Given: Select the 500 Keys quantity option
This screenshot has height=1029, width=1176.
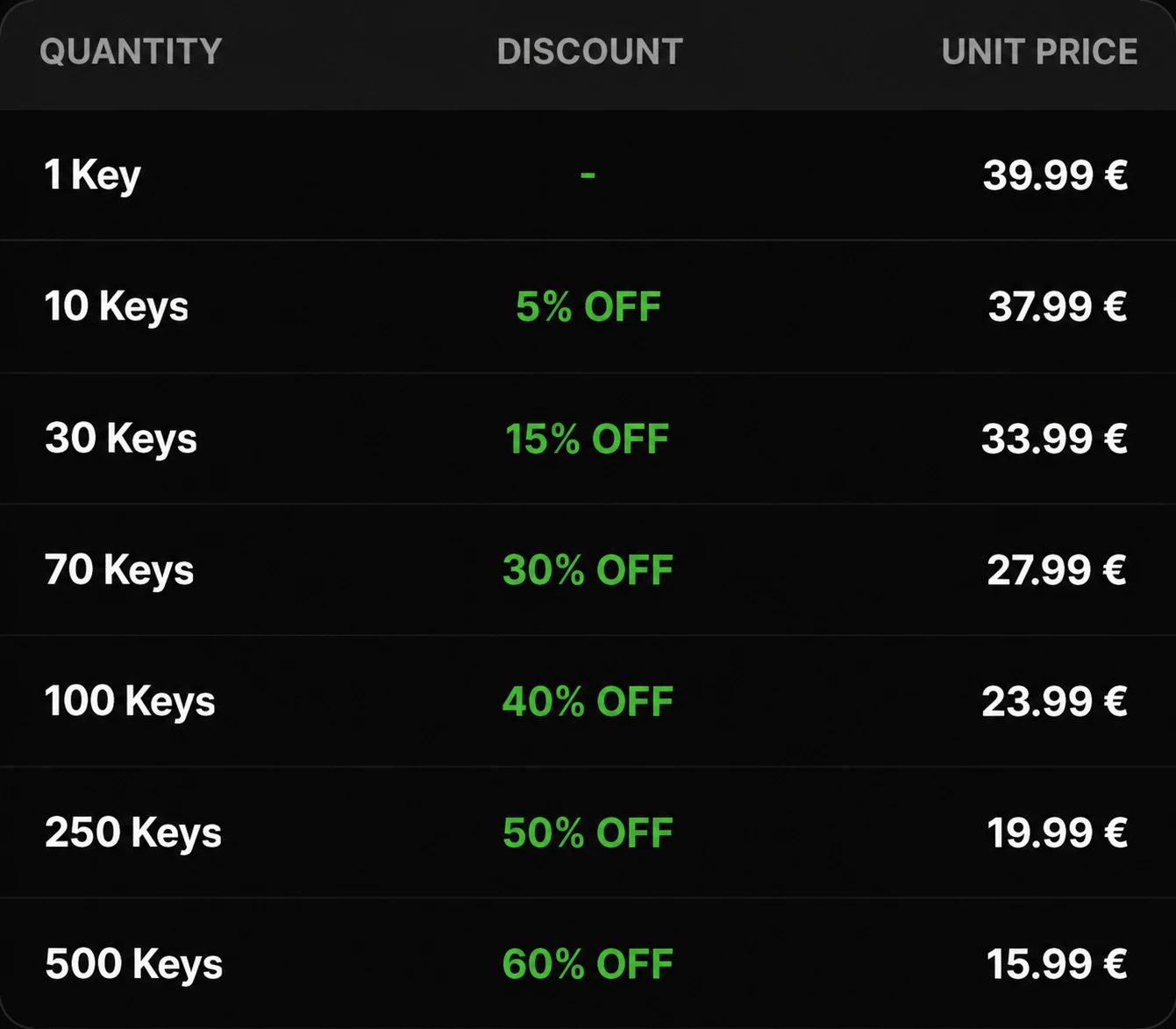Looking at the screenshot, I should (x=134, y=965).
